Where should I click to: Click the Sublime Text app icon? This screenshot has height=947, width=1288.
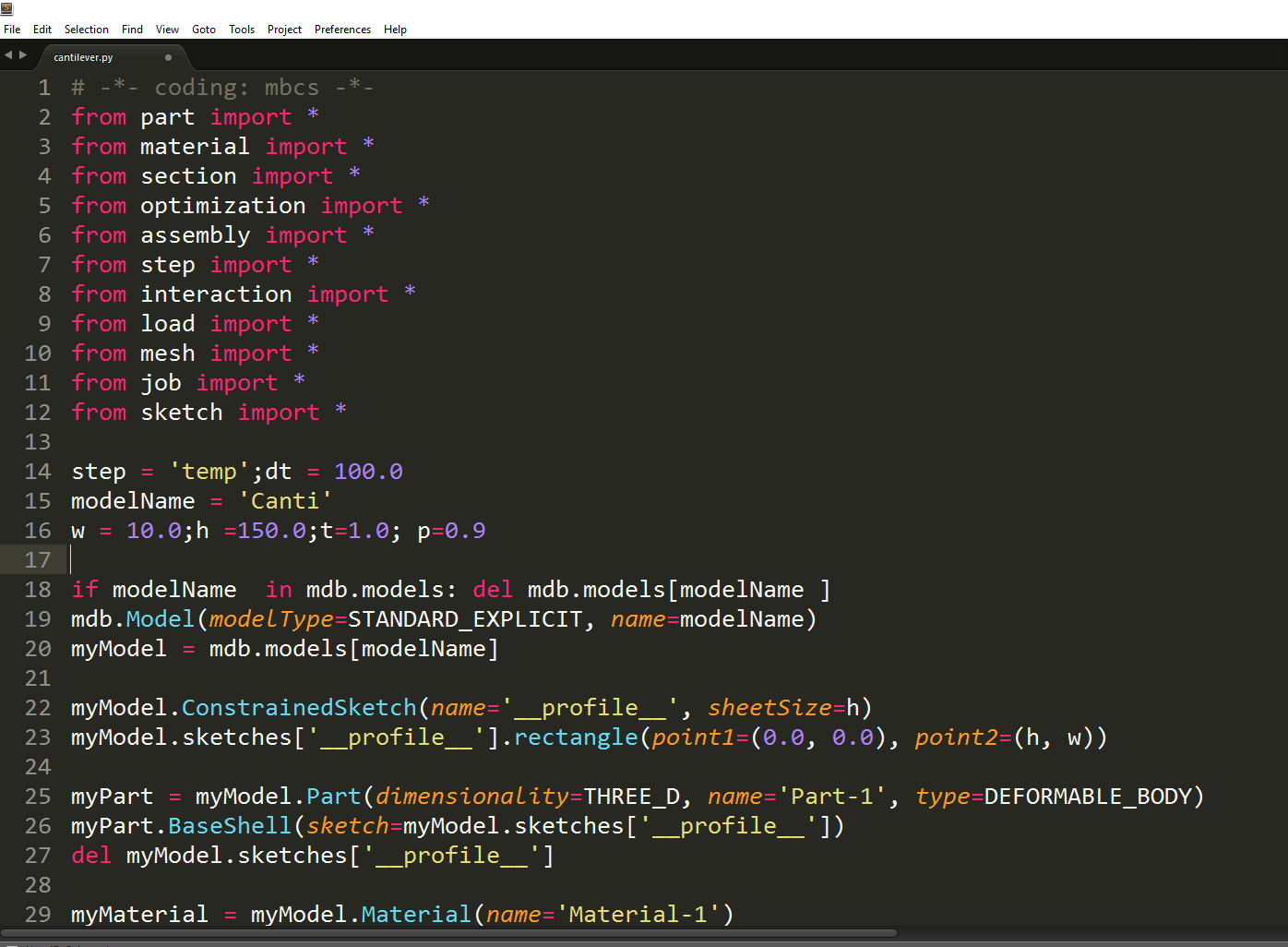click(6, 8)
